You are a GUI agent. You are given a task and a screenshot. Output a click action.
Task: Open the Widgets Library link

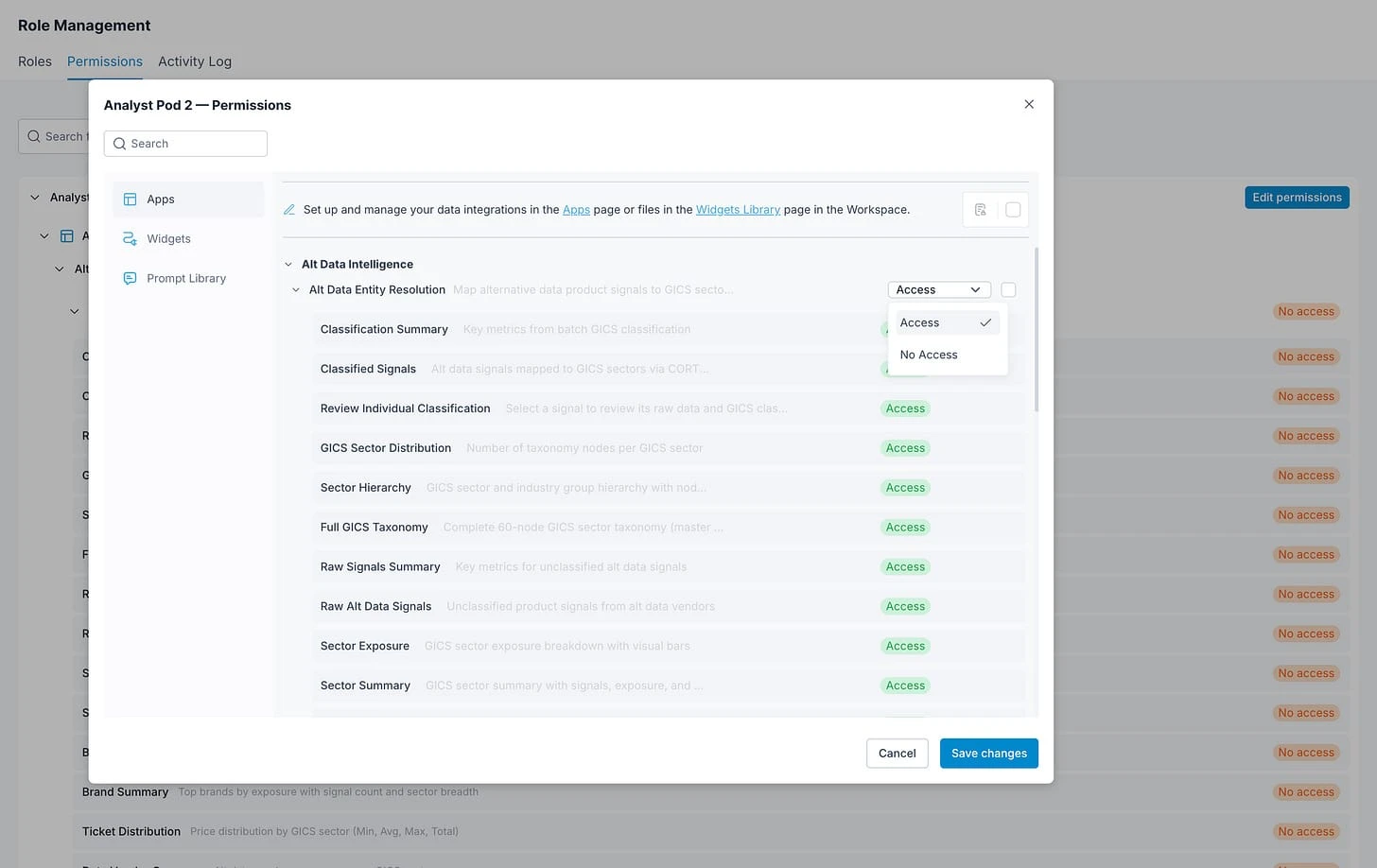point(738,209)
